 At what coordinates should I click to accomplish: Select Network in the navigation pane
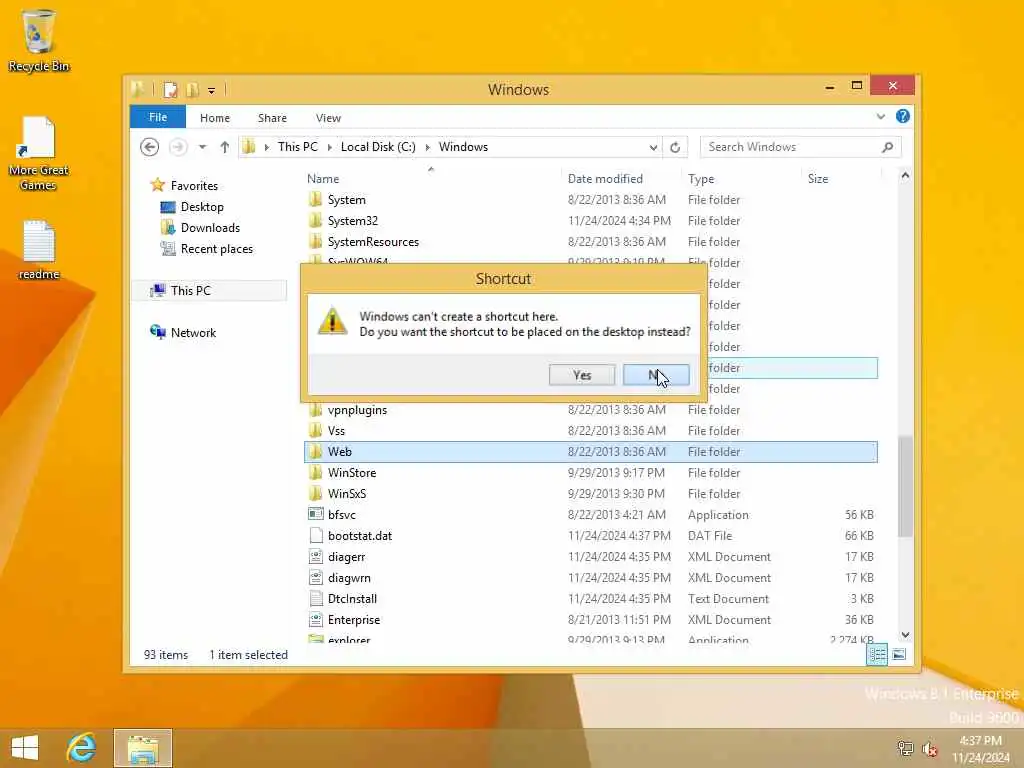pyautogui.click(x=193, y=332)
